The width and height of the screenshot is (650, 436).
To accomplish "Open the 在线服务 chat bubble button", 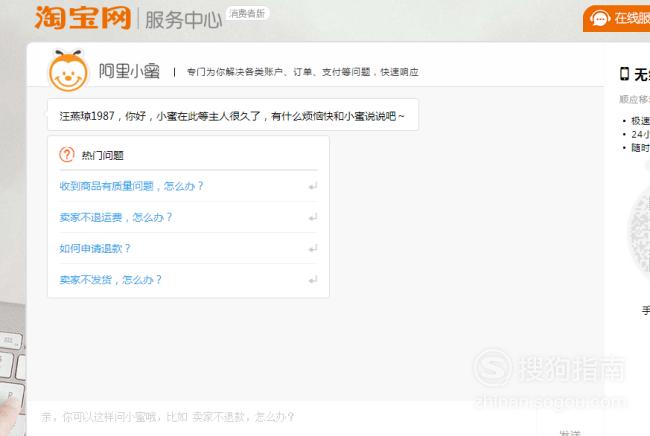I will click(616, 19).
